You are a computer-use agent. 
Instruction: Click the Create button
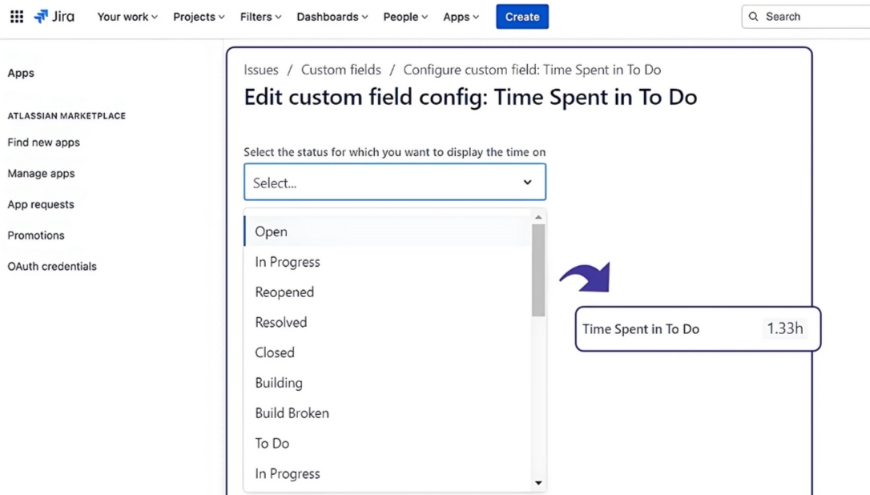click(522, 17)
